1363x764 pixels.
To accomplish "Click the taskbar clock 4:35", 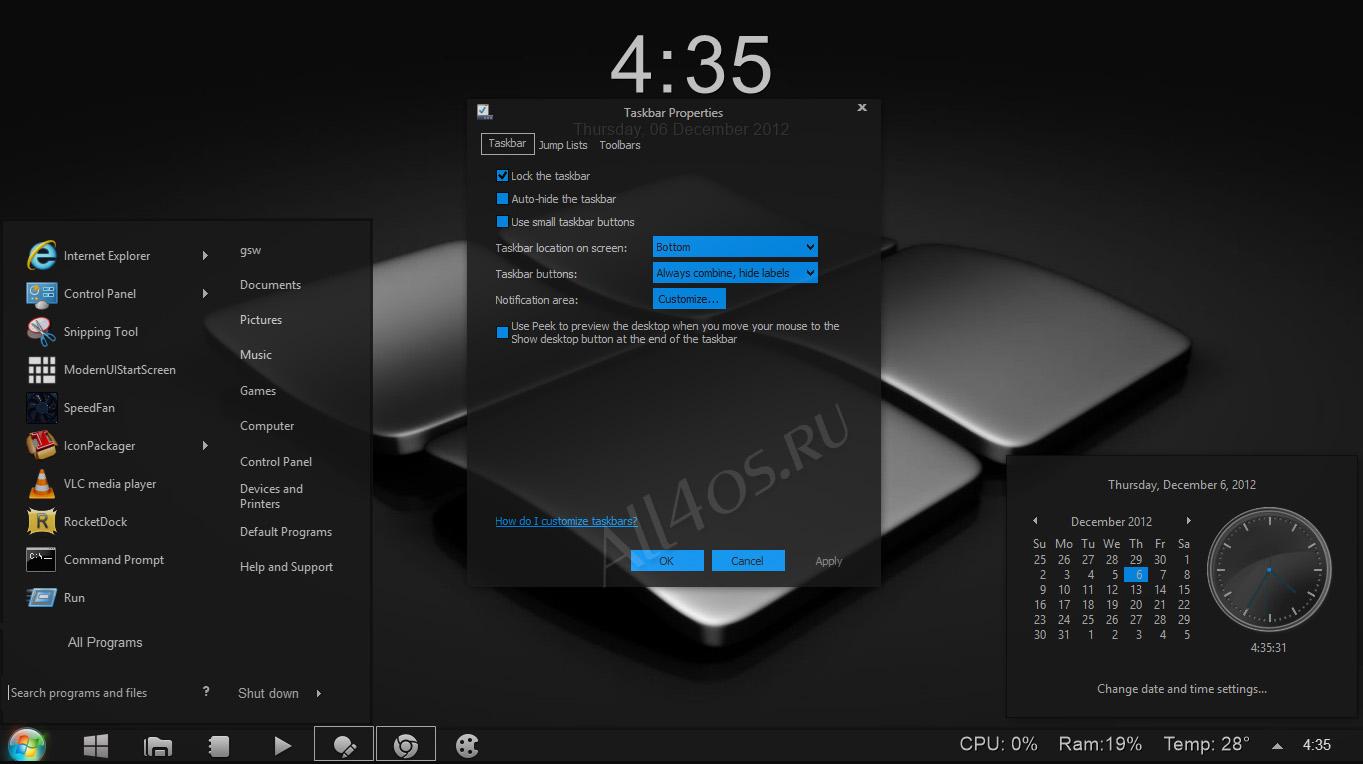I will click(x=1317, y=745).
